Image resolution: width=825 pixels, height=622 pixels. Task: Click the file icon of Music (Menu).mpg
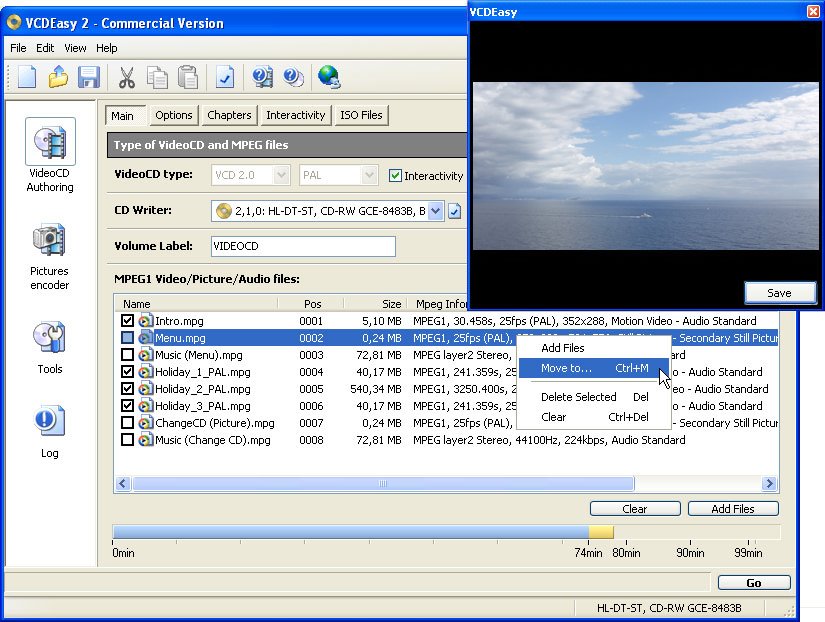point(145,355)
